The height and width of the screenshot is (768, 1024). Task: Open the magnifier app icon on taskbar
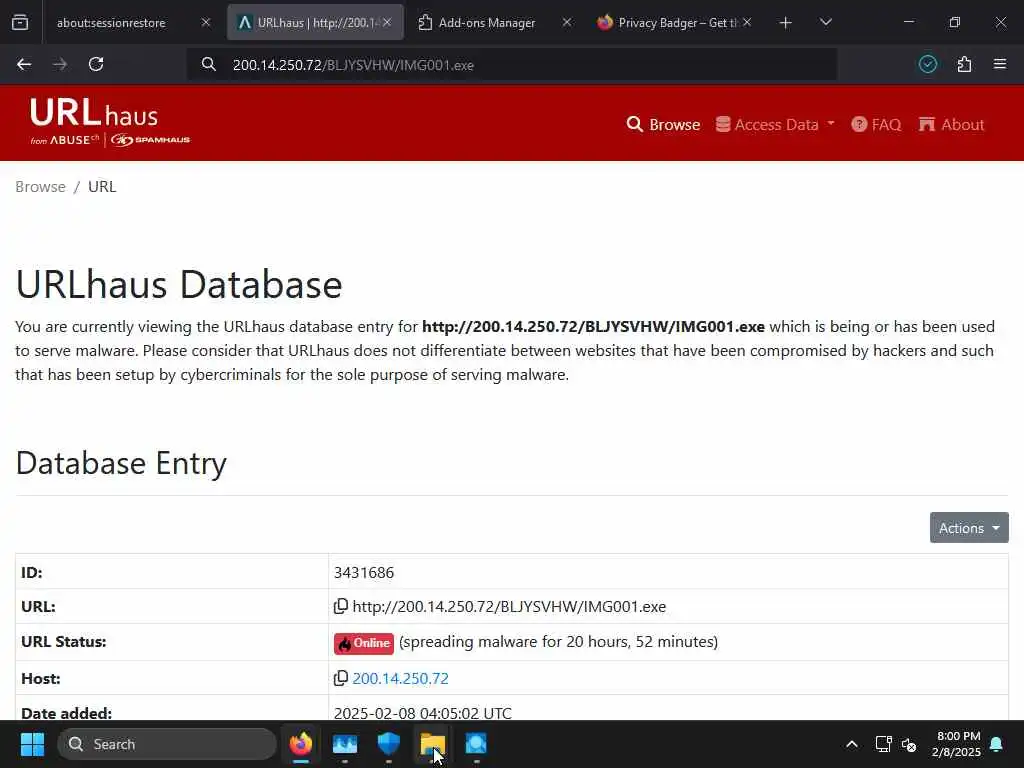tap(476, 744)
